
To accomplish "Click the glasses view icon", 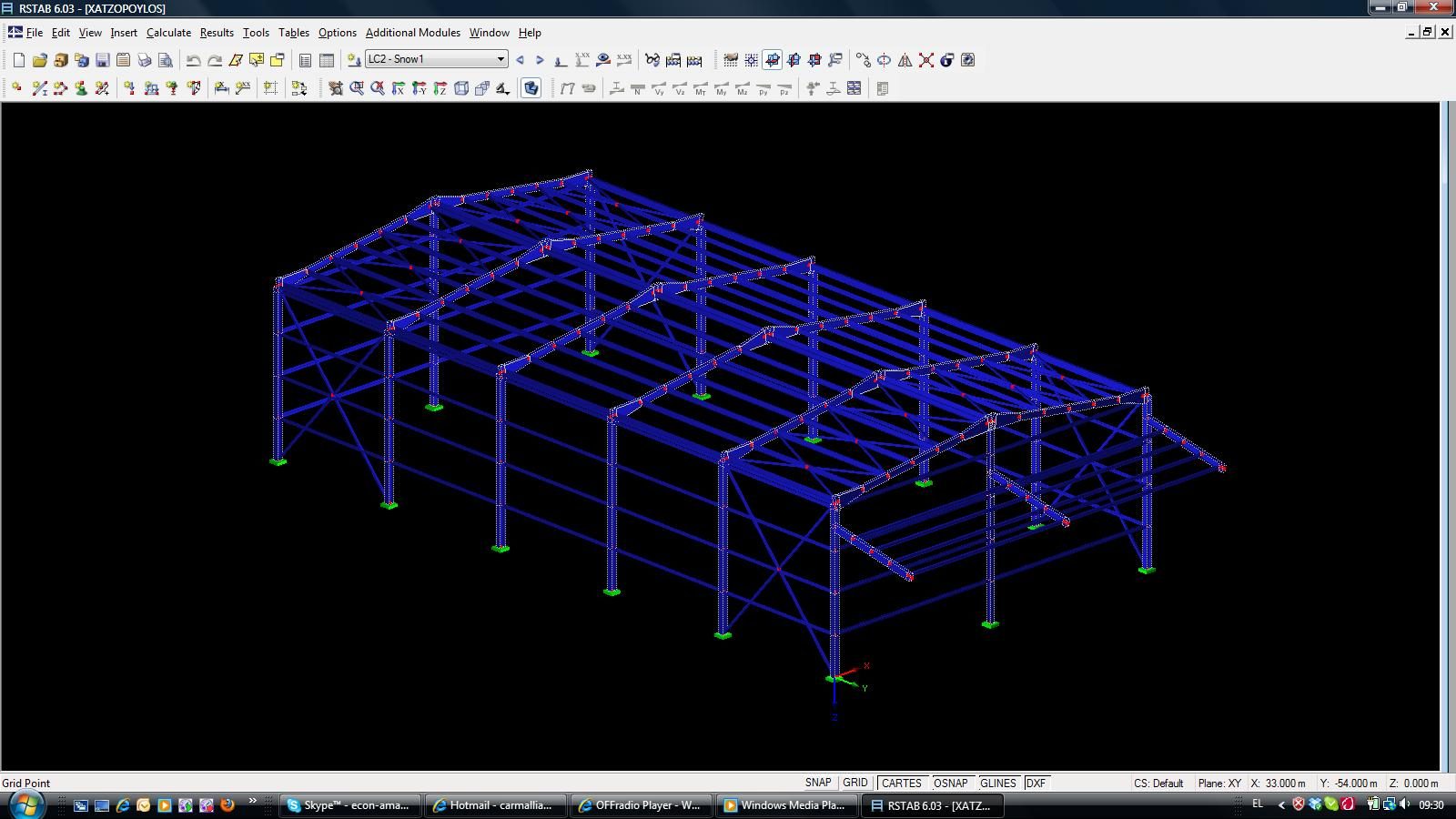I will [652, 60].
